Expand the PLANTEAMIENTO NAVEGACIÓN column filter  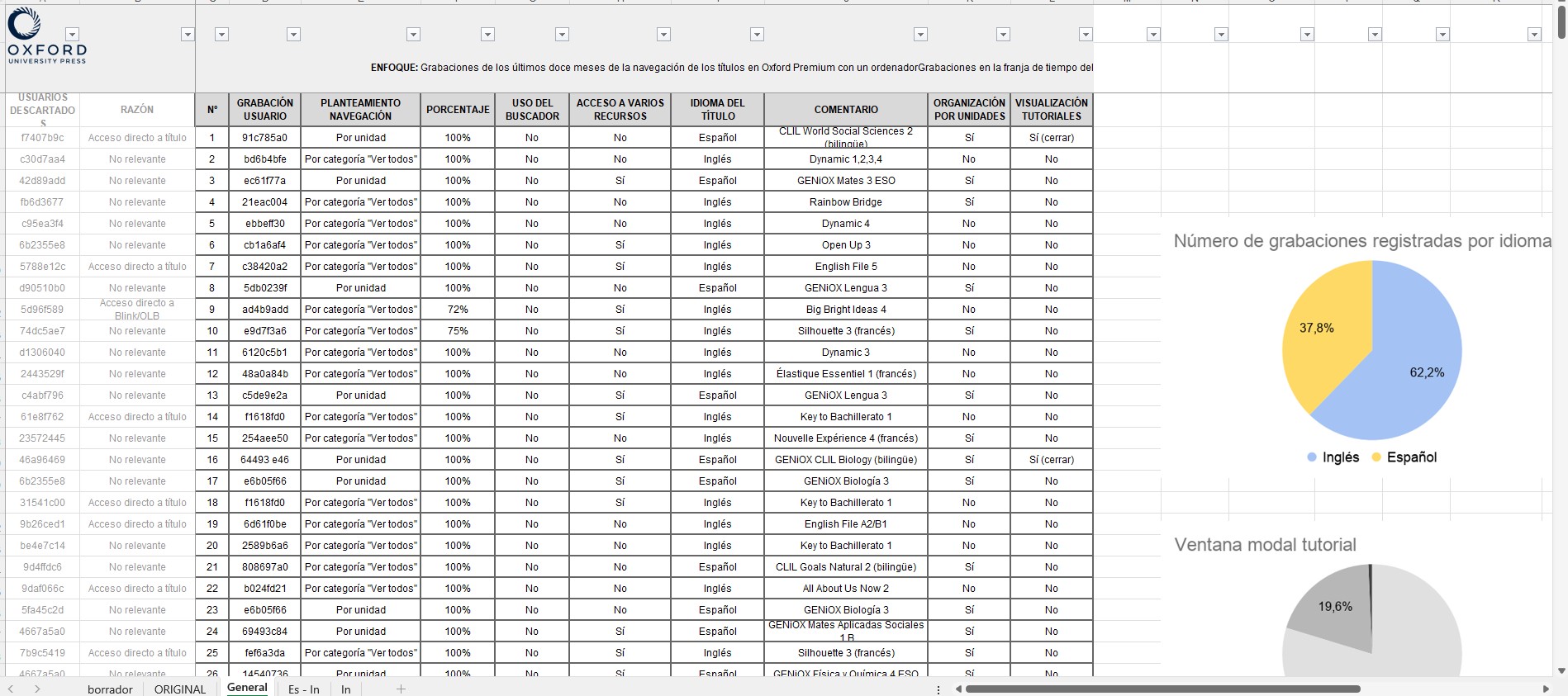click(x=413, y=35)
